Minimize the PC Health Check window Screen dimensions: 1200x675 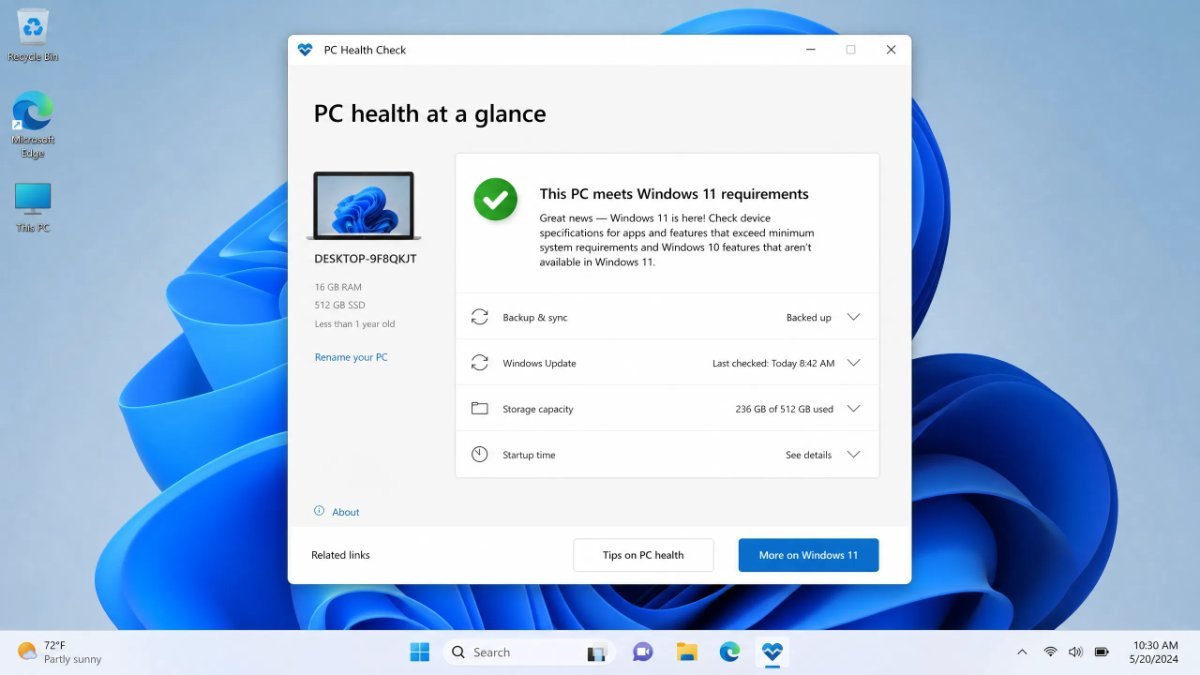click(x=810, y=50)
